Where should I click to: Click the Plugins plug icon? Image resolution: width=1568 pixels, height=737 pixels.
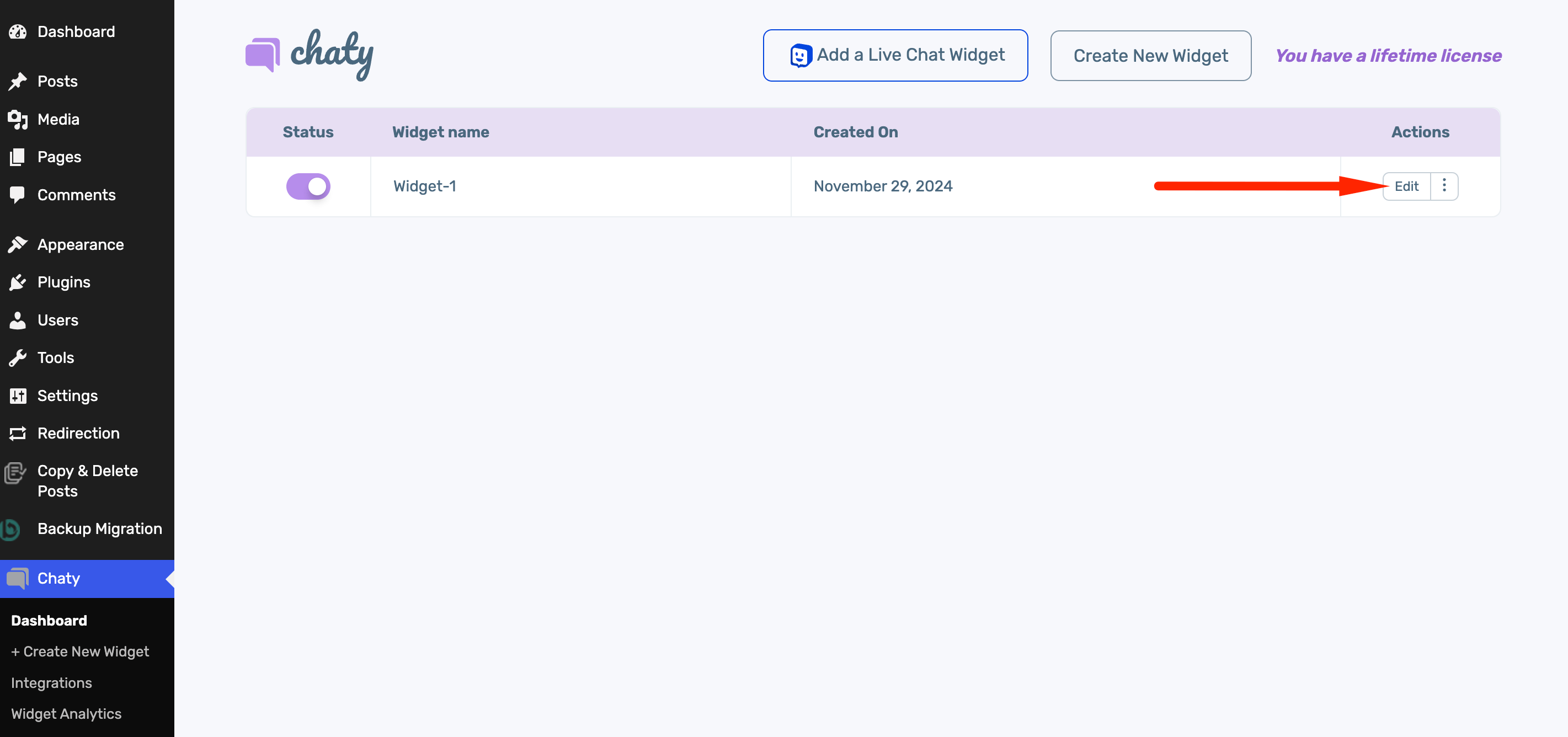coord(18,282)
